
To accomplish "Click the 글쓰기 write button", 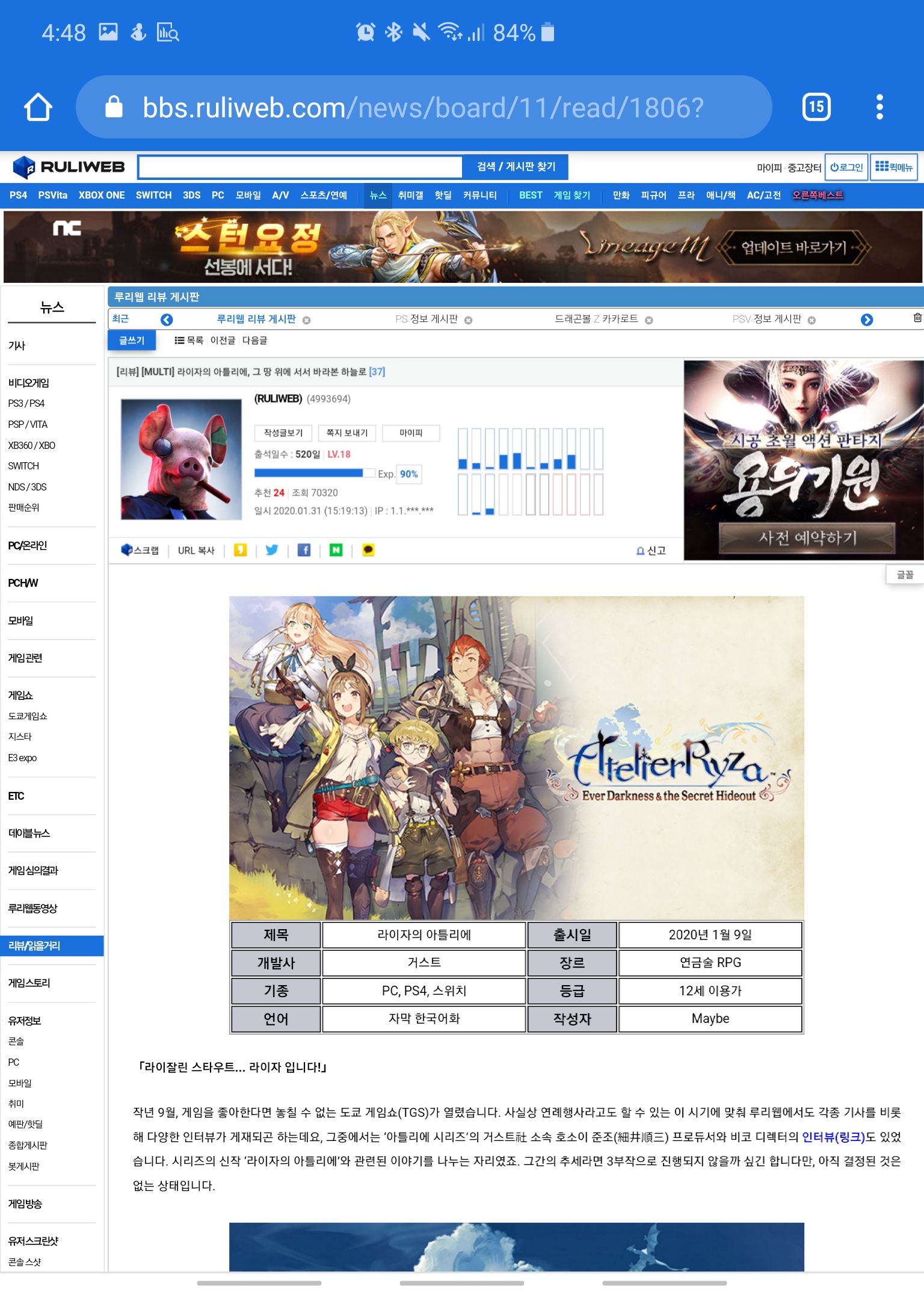I will (x=132, y=341).
